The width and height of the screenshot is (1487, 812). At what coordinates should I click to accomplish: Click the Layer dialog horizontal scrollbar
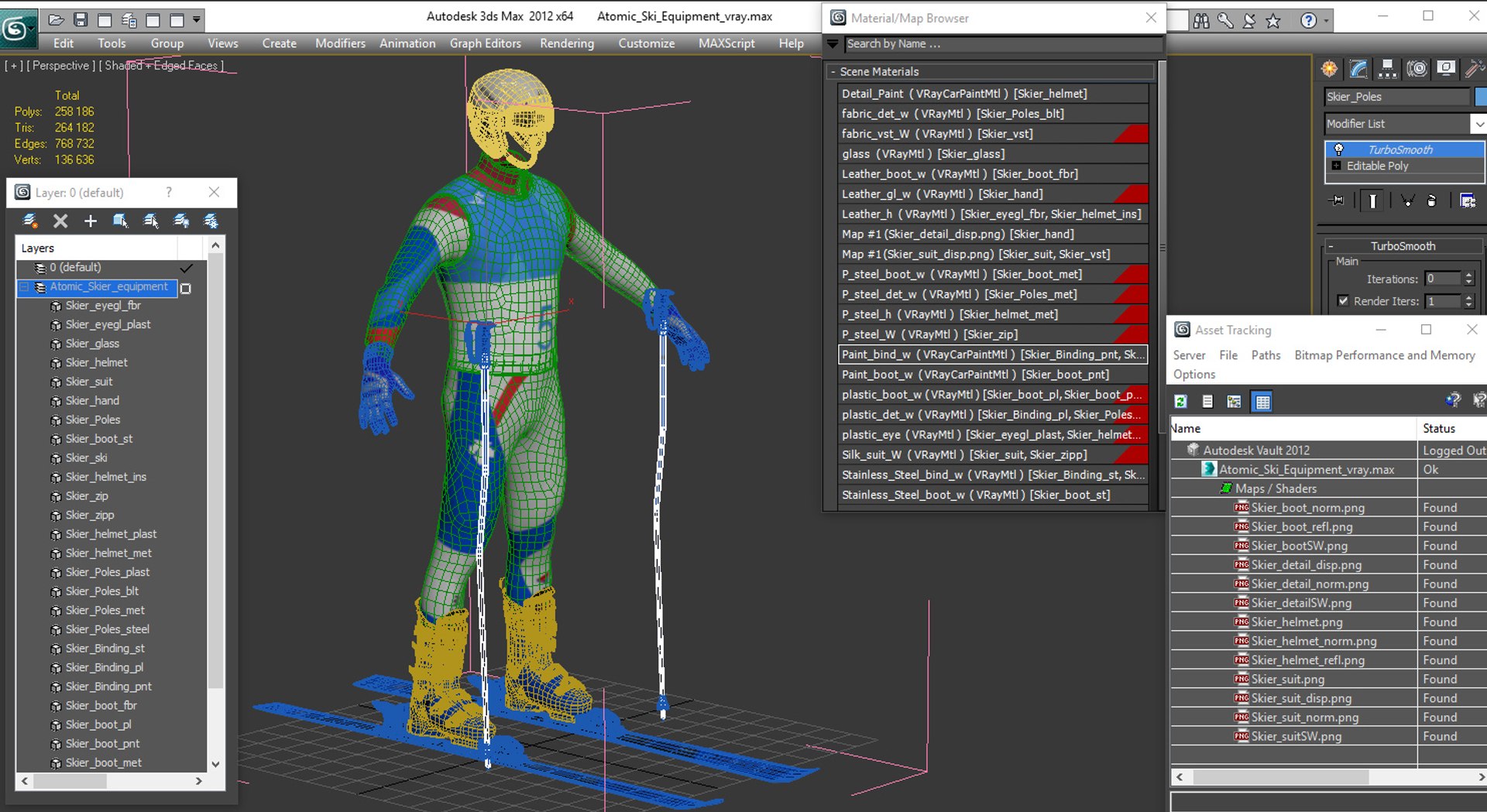pos(112,781)
